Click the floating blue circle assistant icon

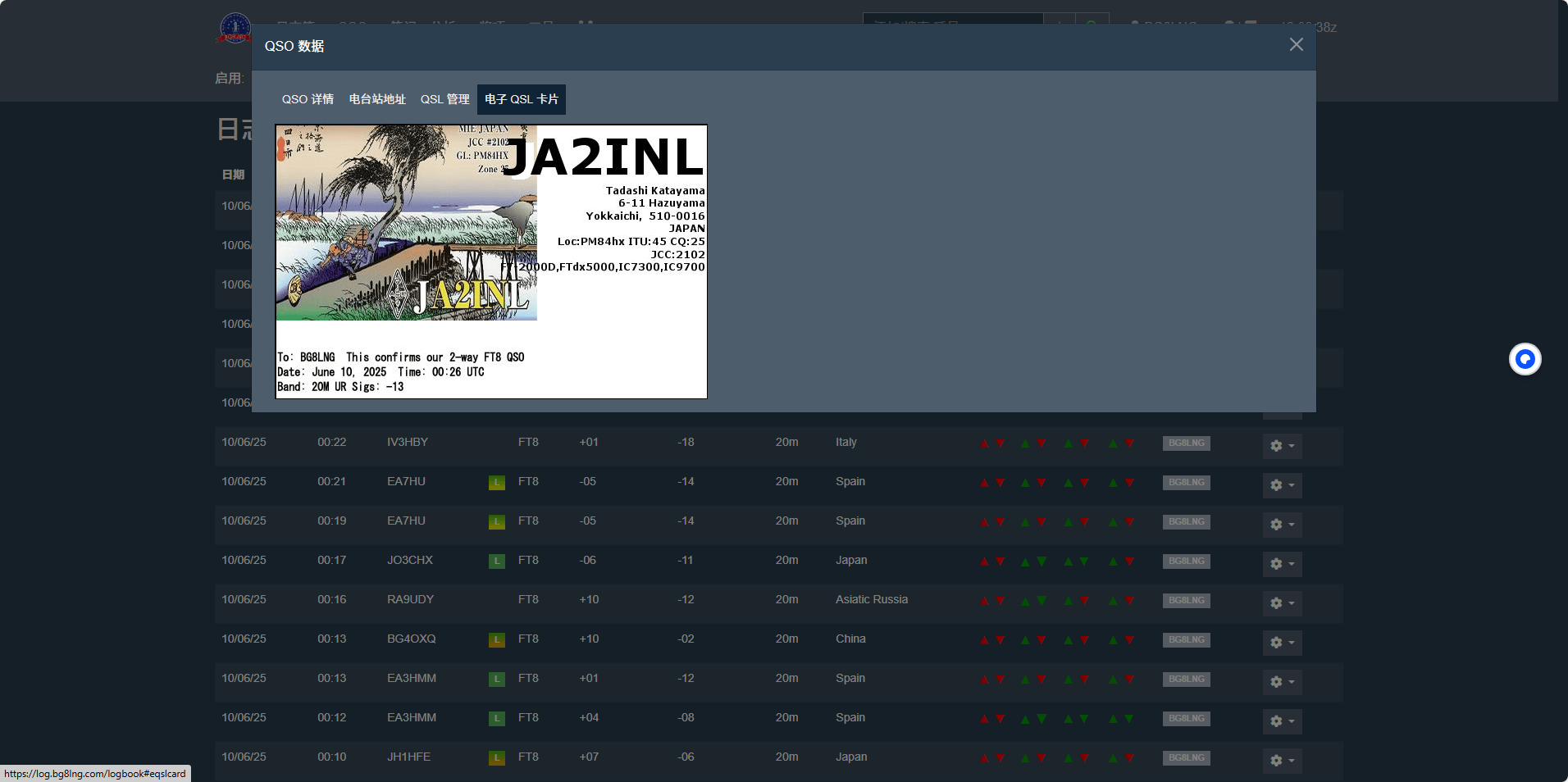tap(1525, 359)
